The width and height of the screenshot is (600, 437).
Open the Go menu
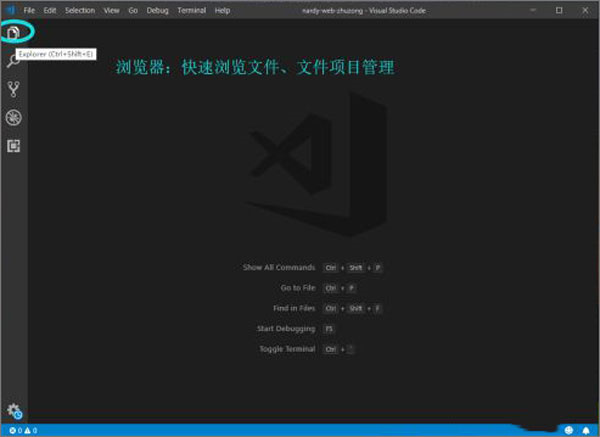click(x=133, y=11)
